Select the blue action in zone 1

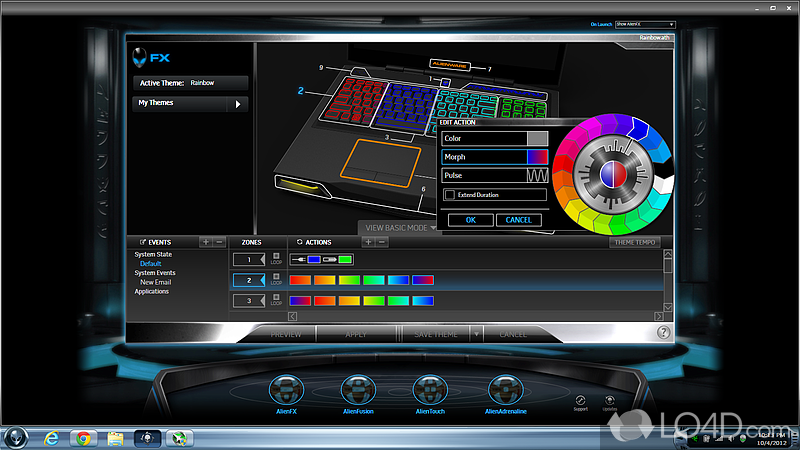pos(314,259)
